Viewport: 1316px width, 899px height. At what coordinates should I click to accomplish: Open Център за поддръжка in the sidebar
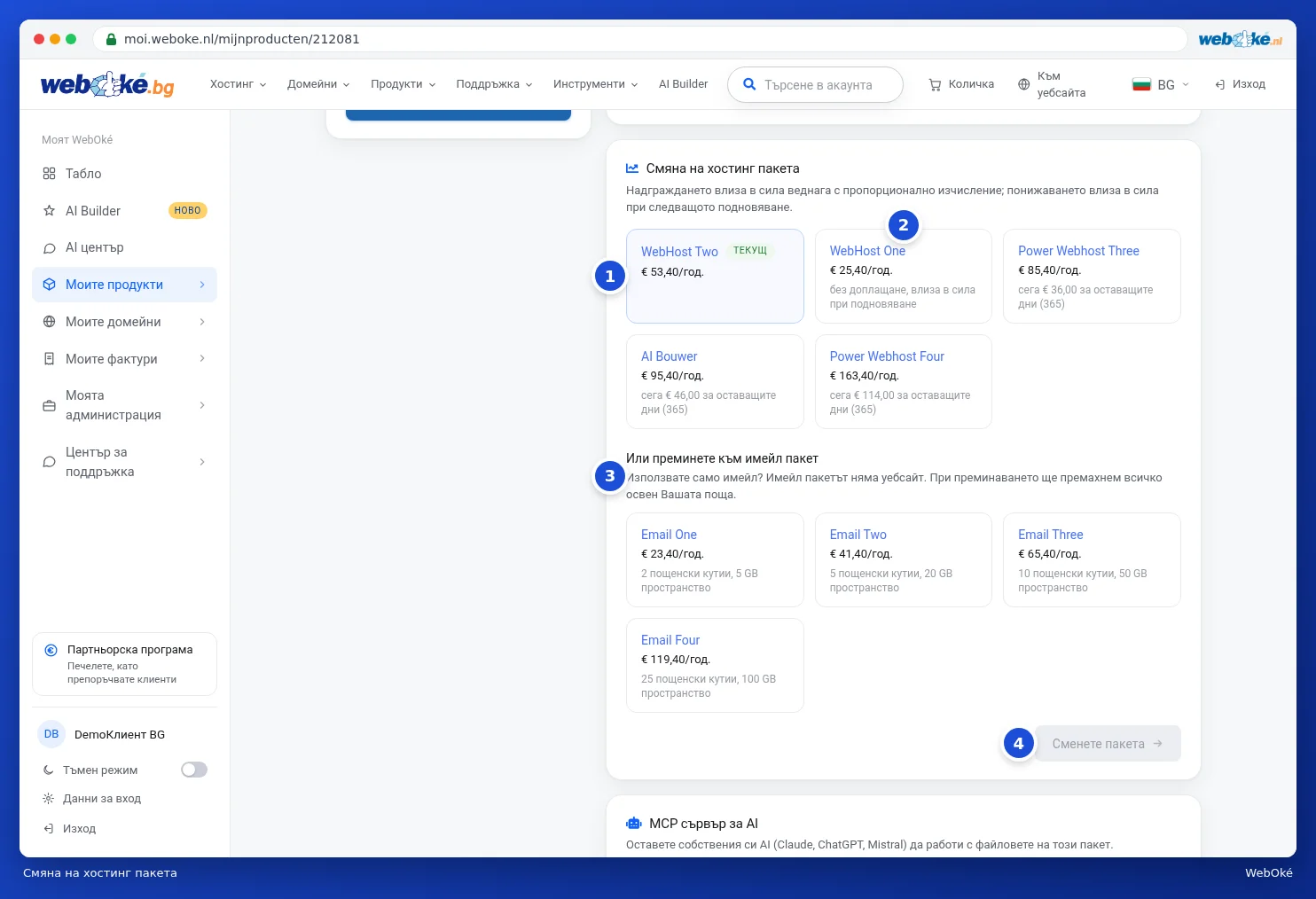pos(124,462)
